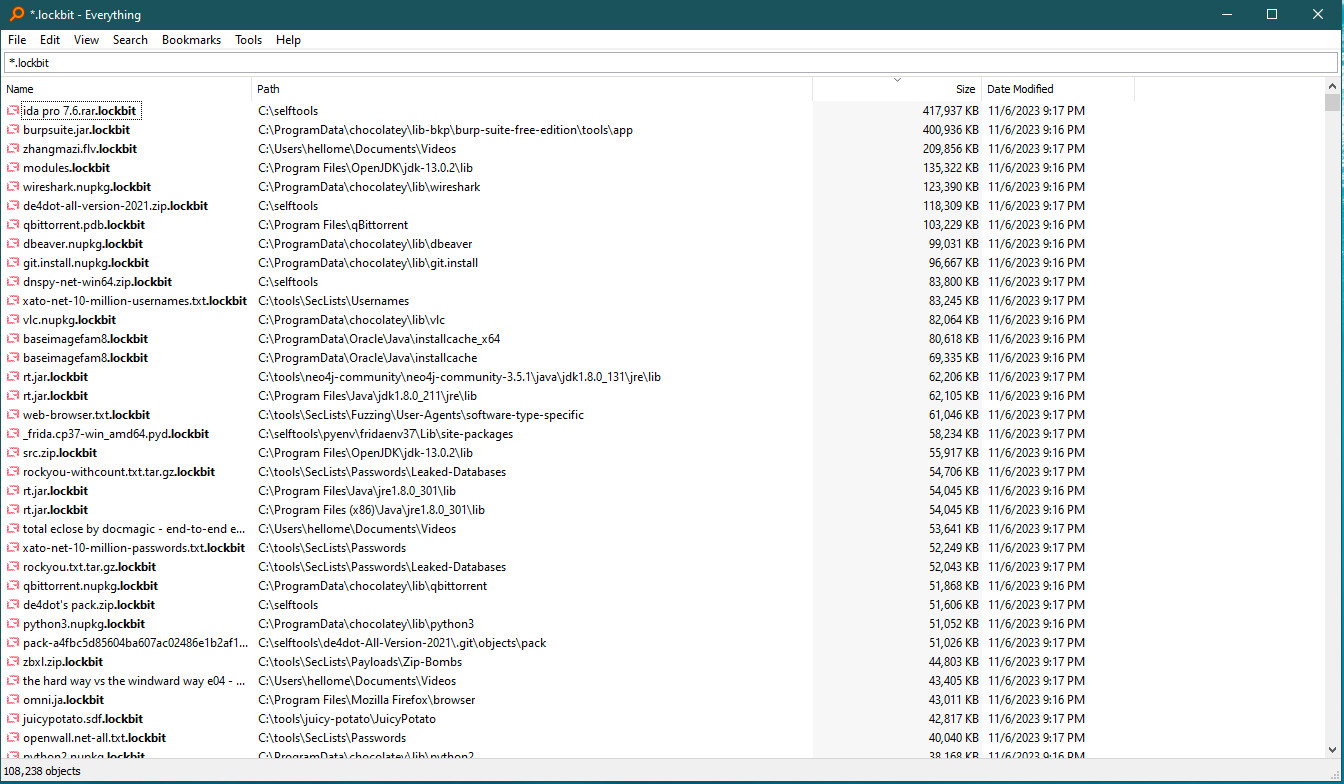The image size is (1344, 784).
Task: Sort by the Date Modified column header
Action: [1058, 89]
